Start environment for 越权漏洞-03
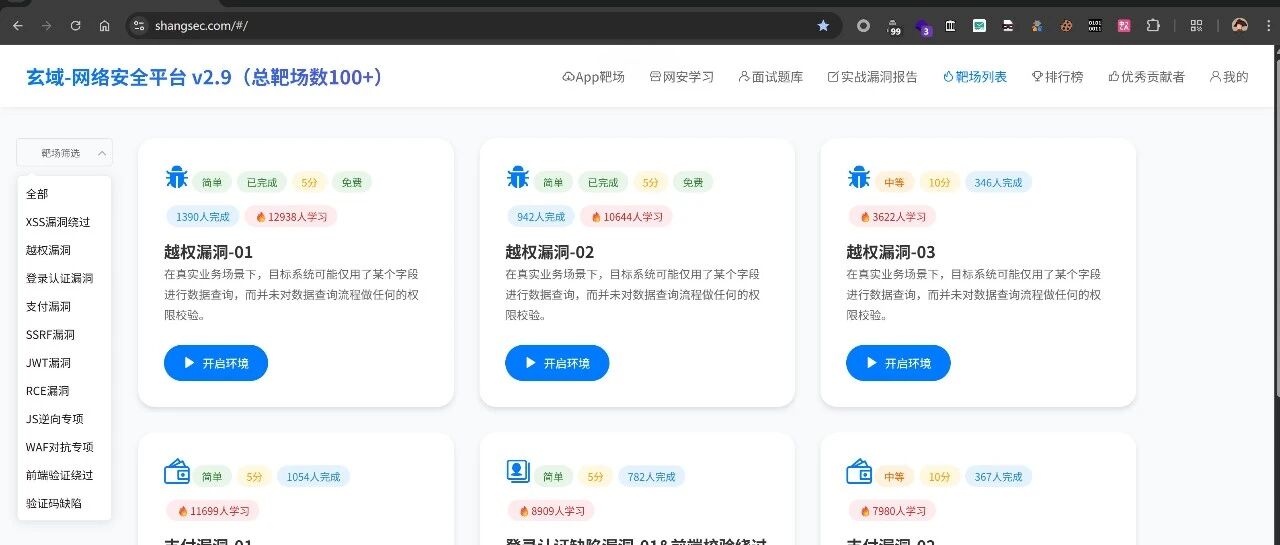 click(x=898, y=363)
